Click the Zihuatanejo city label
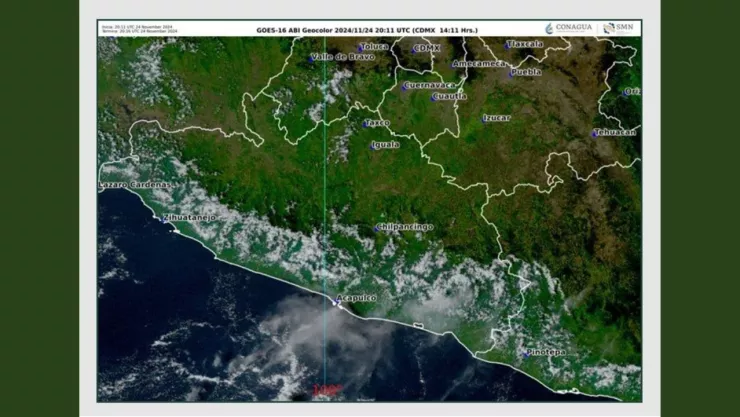740x417 pixels. point(189,217)
